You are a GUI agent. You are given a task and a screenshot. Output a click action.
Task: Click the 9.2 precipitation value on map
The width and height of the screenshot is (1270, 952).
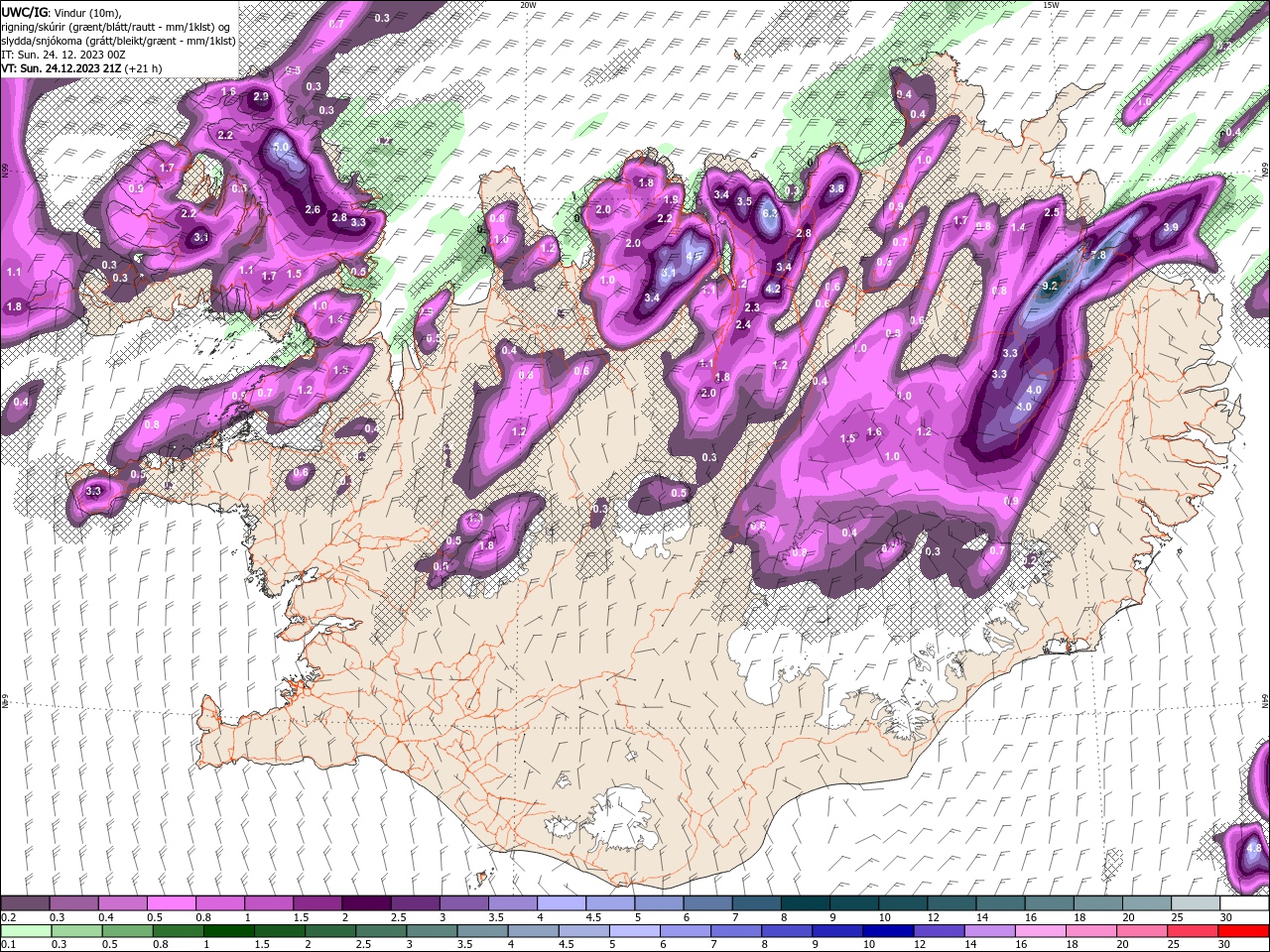pos(1052,286)
